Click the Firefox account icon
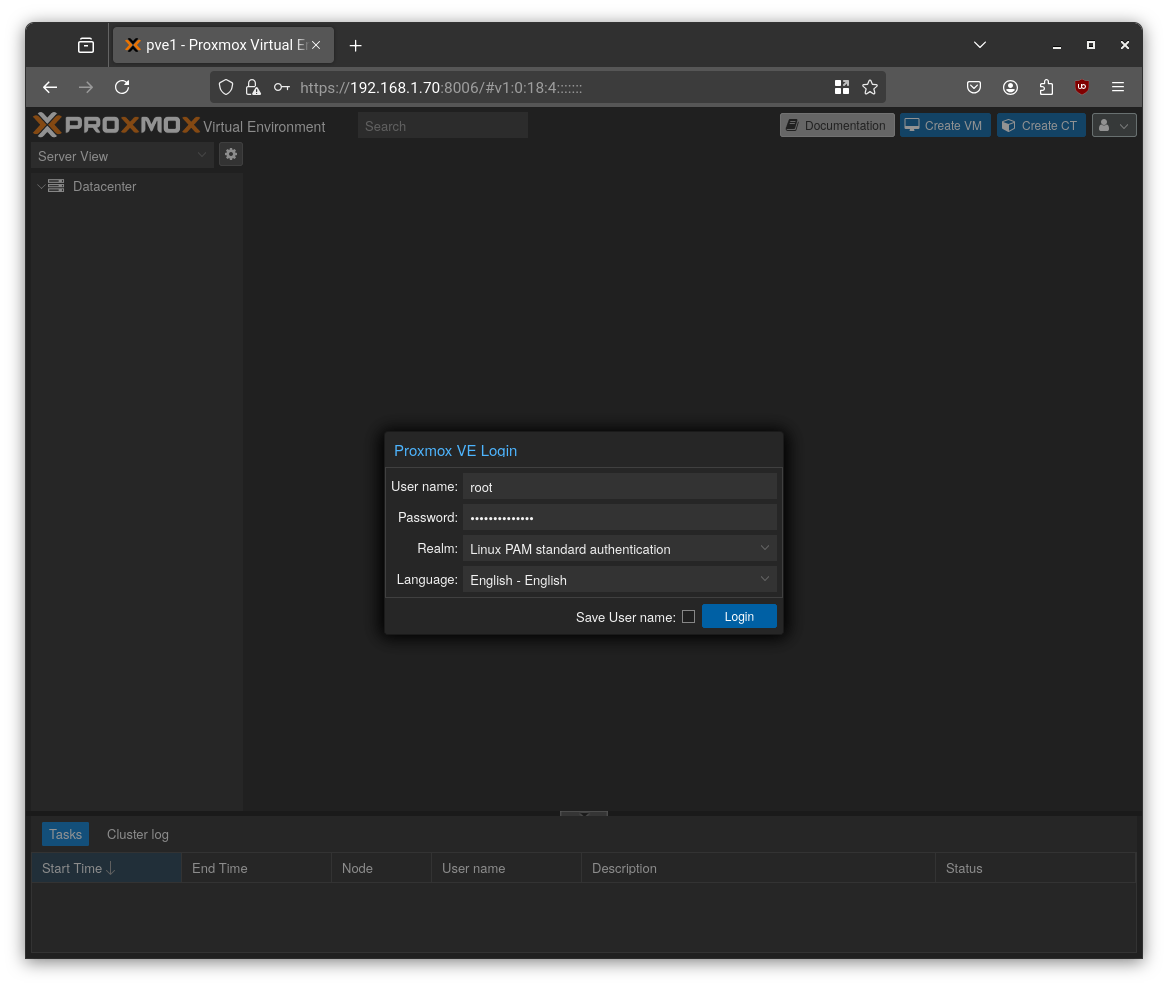This screenshot has width=1168, height=987. (1011, 87)
